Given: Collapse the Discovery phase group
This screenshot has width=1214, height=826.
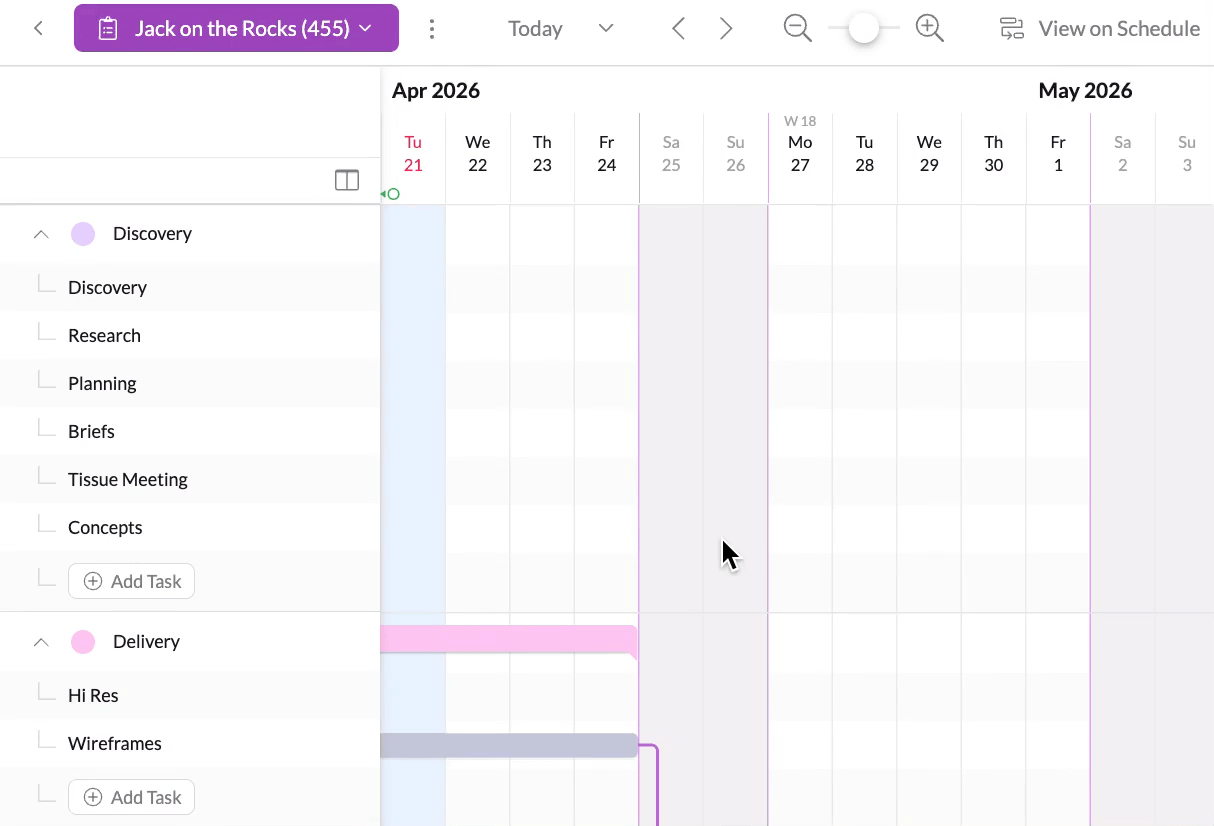Looking at the screenshot, I should (x=41, y=234).
